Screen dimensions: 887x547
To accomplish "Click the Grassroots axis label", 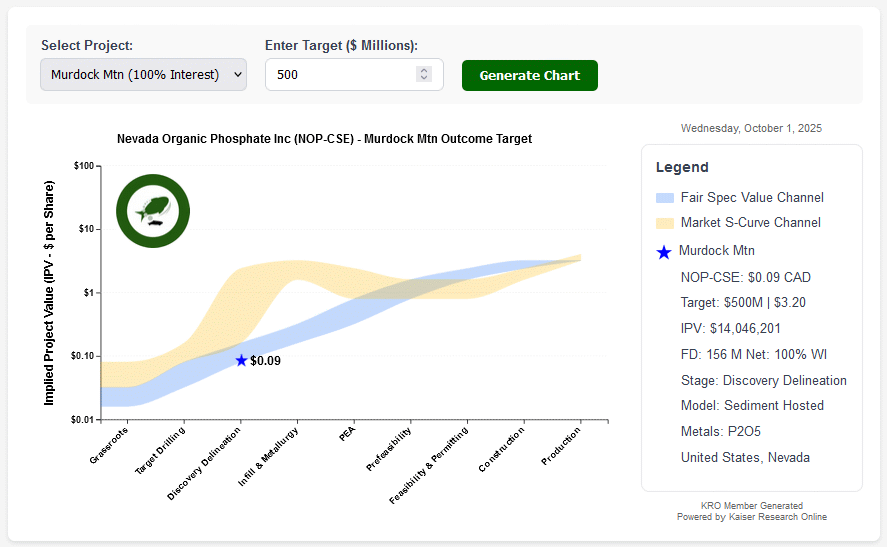I will (x=109, y=445).
